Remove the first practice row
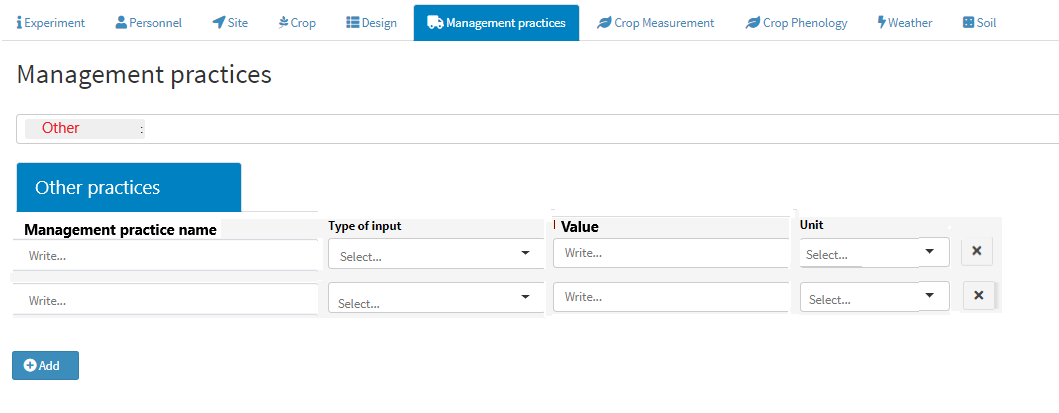The image size is (1059, 413). tap(976, 251)
